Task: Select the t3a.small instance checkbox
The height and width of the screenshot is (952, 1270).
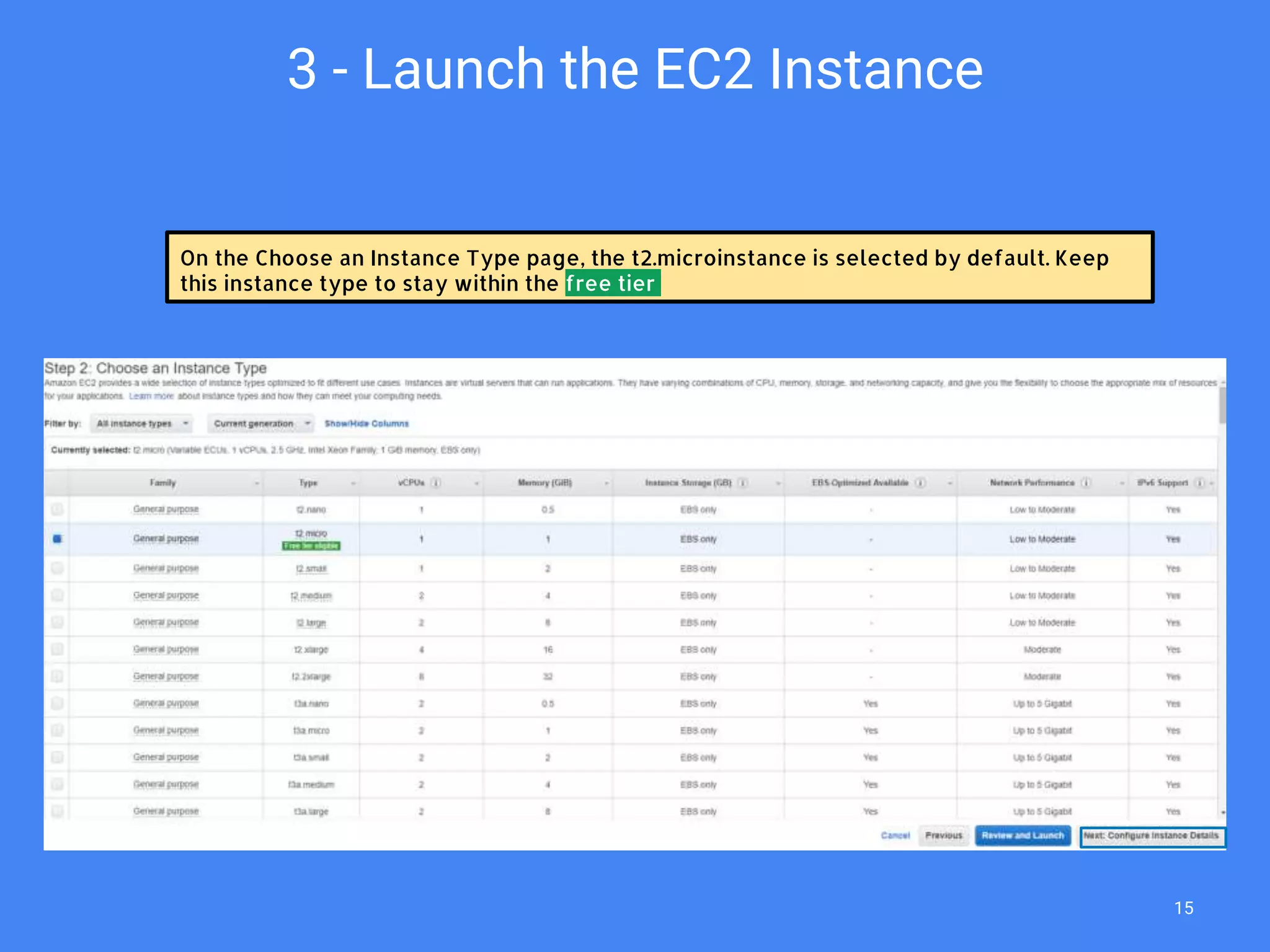Action: pyautogui.click(x=57, y=757)
